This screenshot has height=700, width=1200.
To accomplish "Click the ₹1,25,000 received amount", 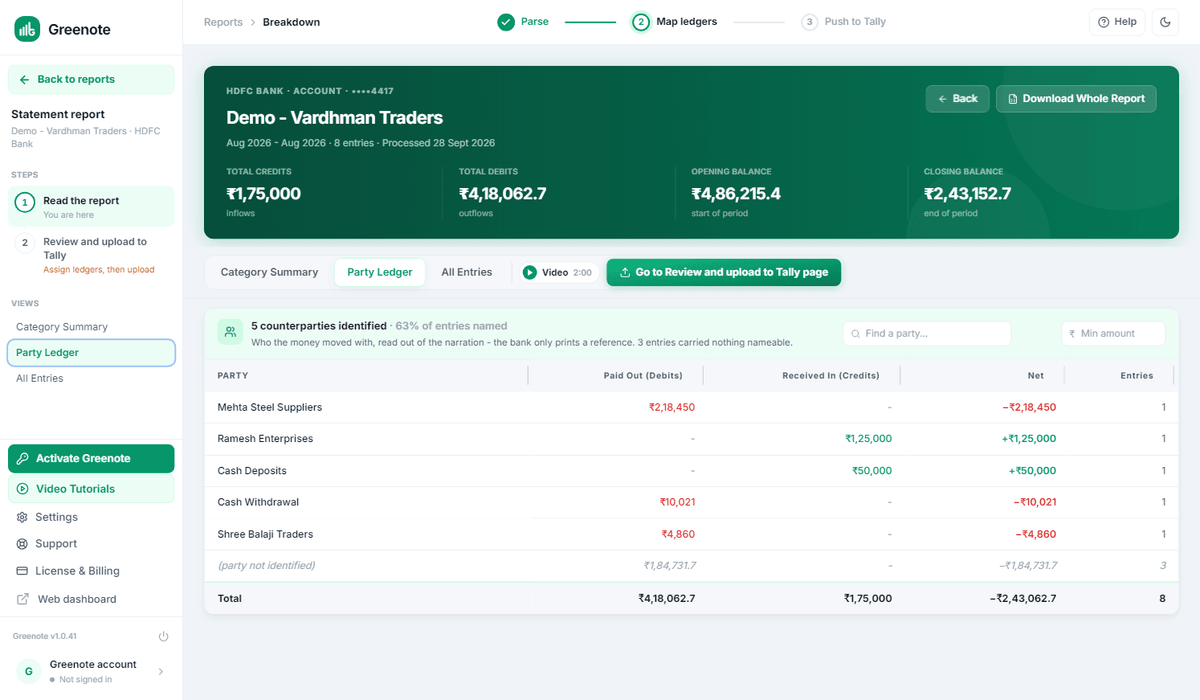I will pyautogui.click(x=868, y=439).
